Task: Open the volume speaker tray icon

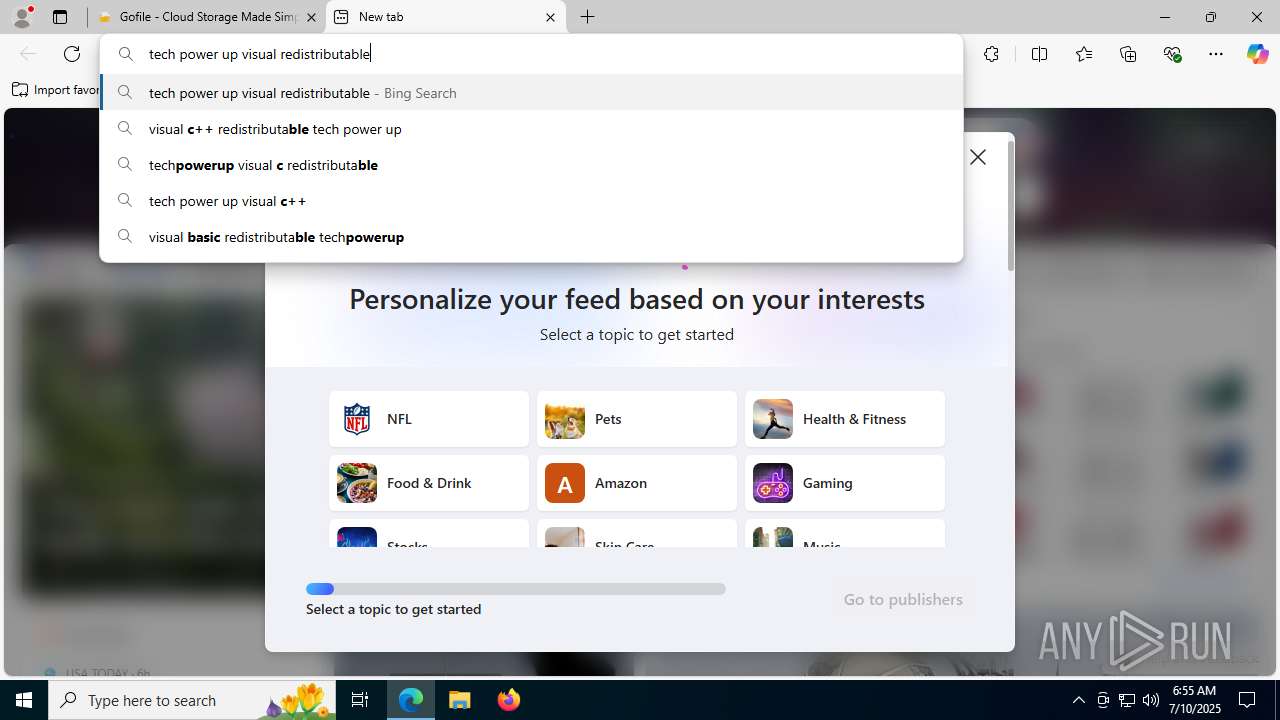Action: click(x=1151, y=700)
